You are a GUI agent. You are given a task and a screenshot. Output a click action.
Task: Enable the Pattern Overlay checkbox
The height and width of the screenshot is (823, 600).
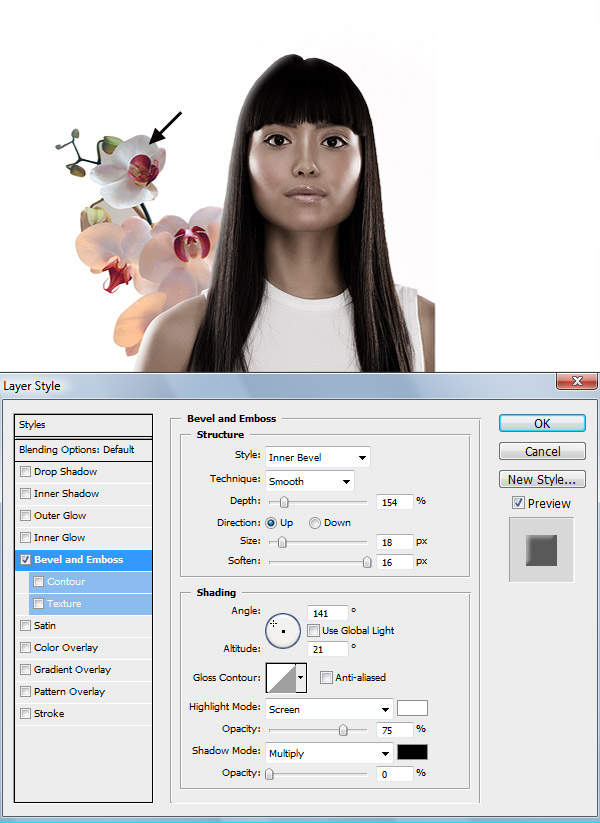(x=25, y=692)
